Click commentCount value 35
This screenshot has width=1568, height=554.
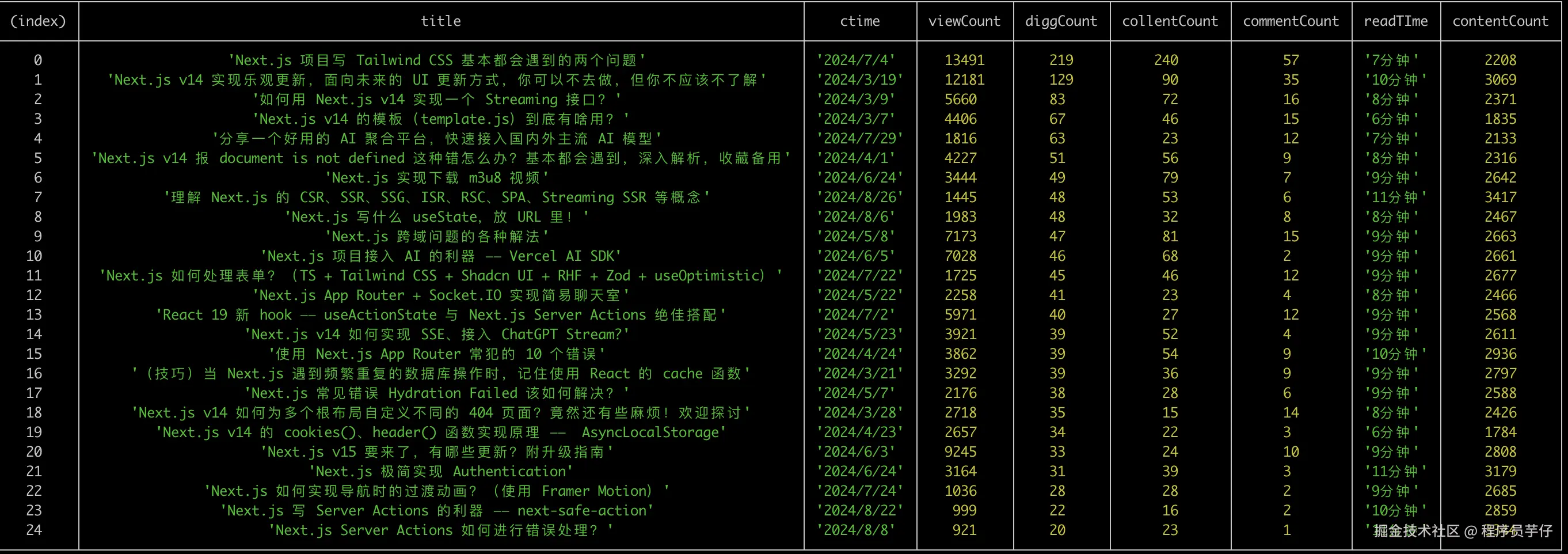pyautogui.click(x=1291, y=79)
